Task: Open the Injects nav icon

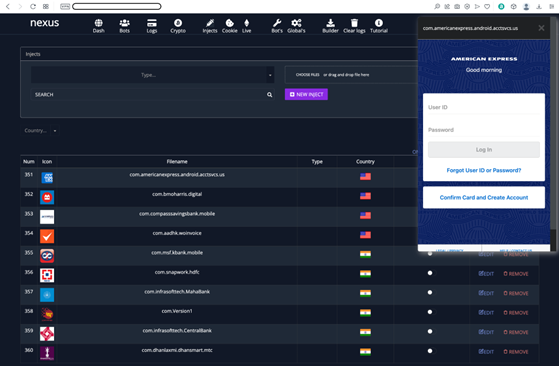Action: (210, 23)
